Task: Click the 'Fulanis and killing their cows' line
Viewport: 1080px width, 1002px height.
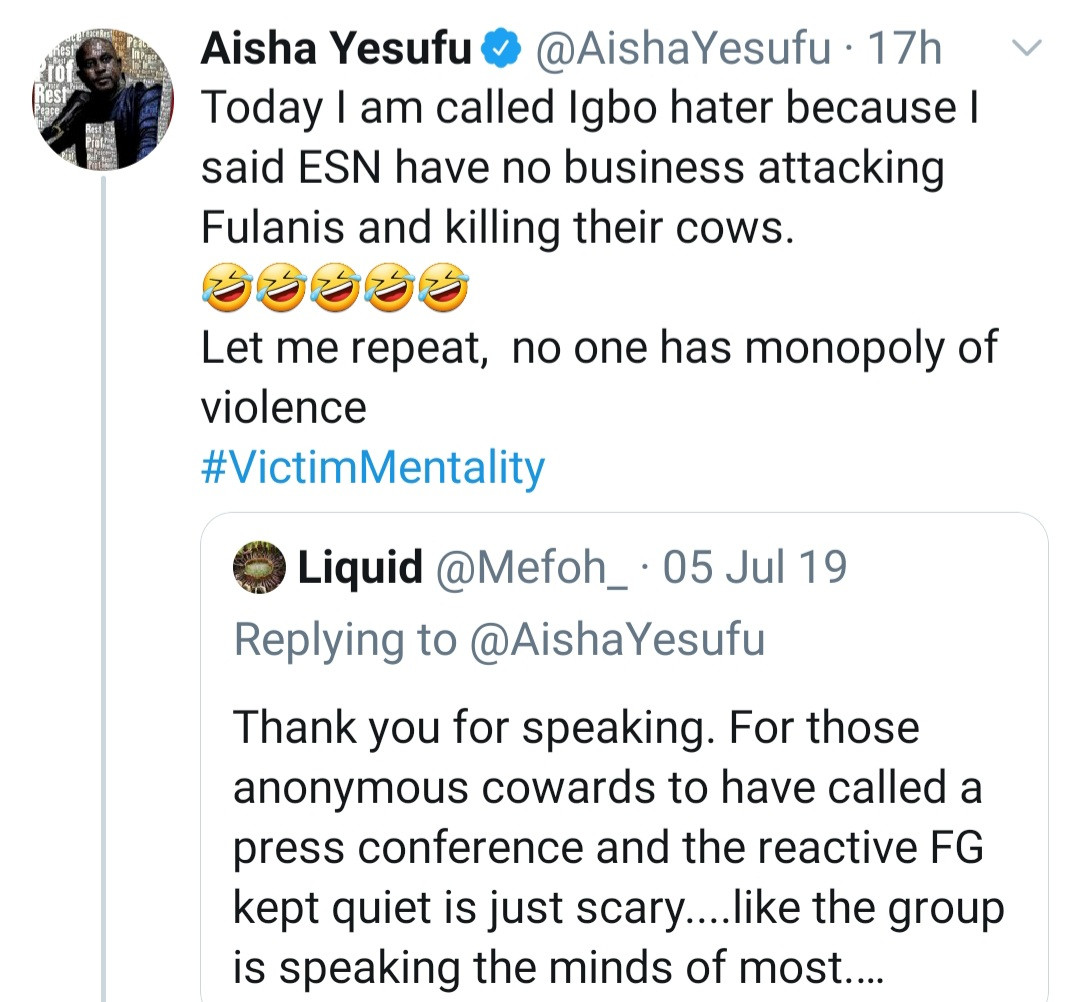Action: coord(497,228)
